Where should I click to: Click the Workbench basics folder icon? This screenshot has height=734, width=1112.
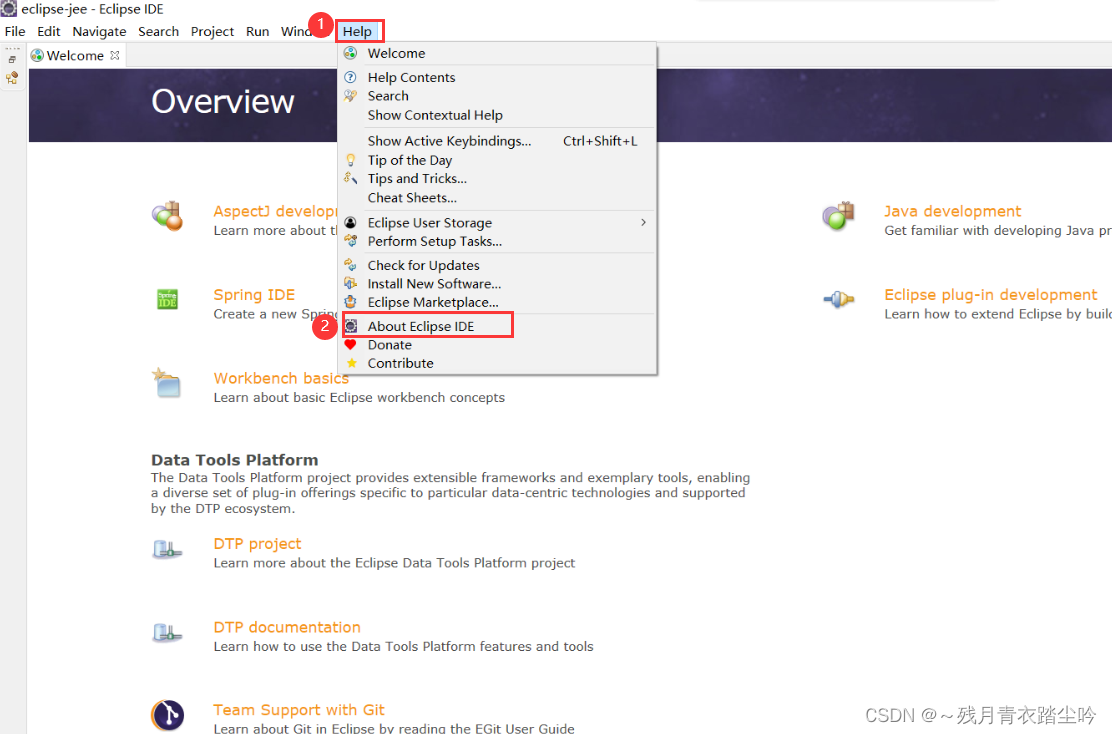[167, 383]
